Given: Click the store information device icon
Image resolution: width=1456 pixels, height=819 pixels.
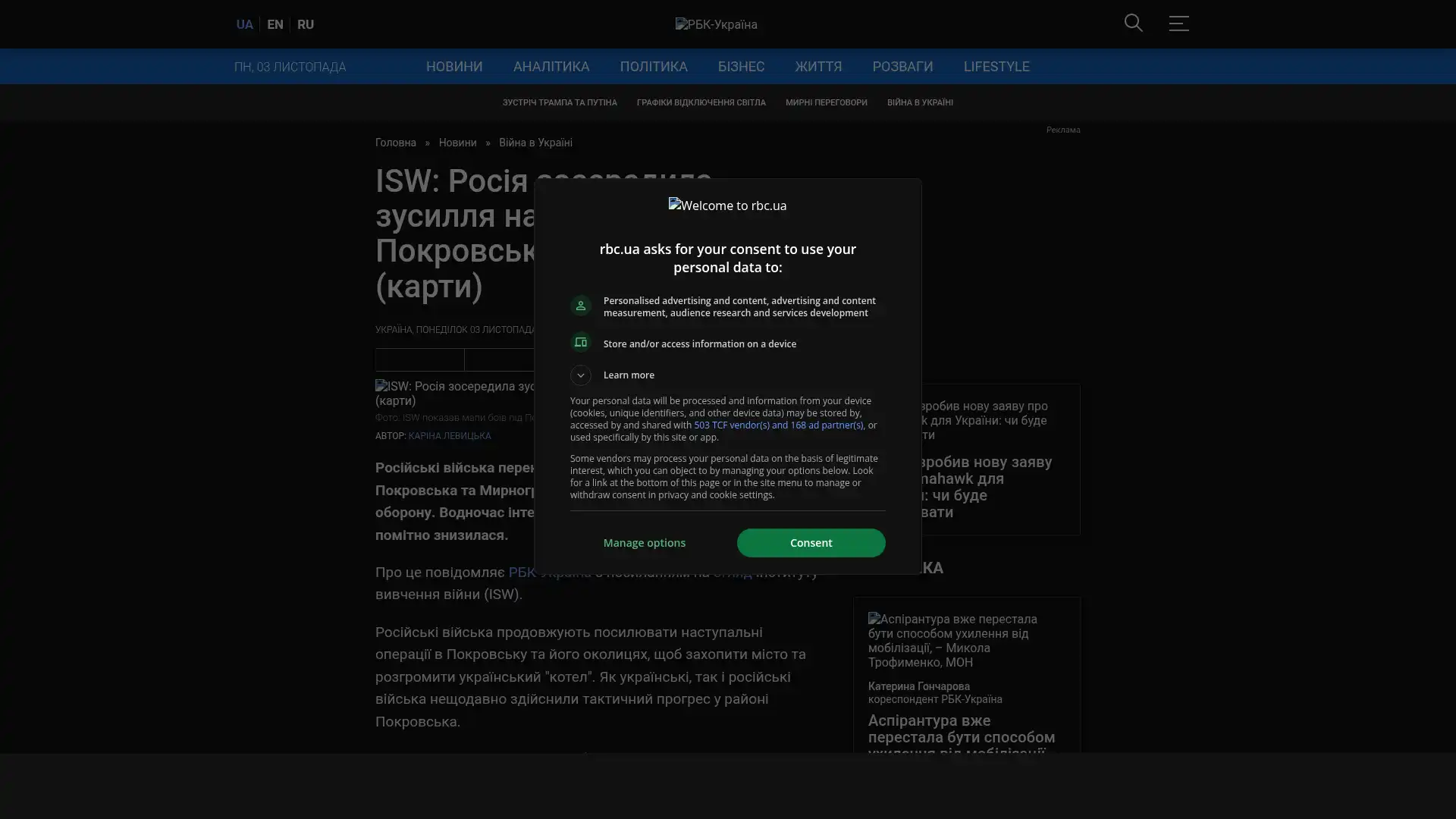Looking at the screenshot, I should (581, 343).
